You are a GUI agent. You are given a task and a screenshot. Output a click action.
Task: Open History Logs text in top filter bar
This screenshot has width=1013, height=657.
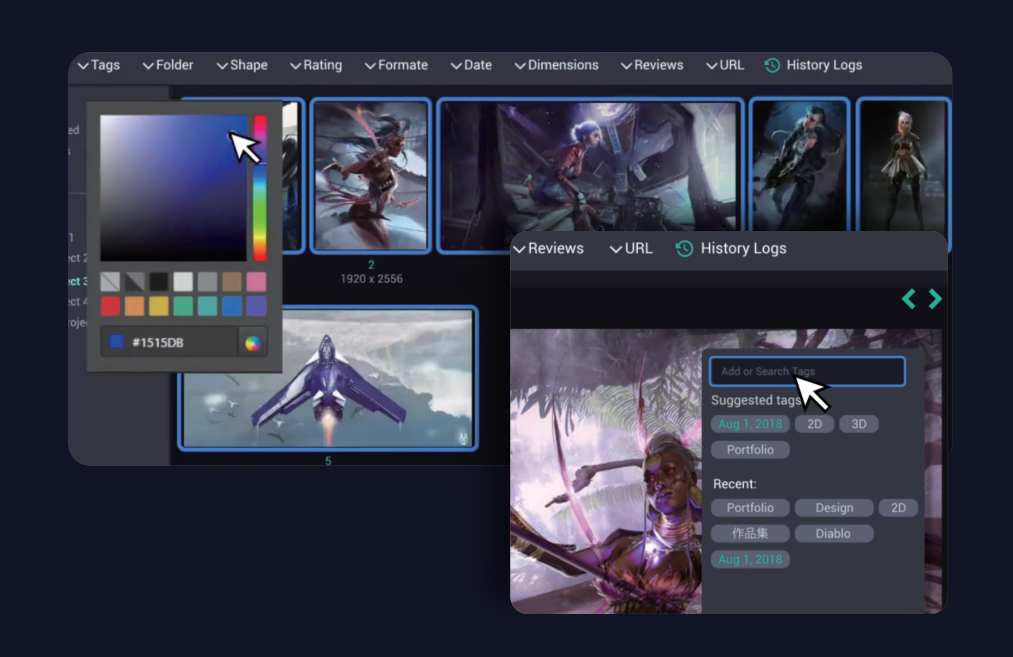click(x=824, y=65)
